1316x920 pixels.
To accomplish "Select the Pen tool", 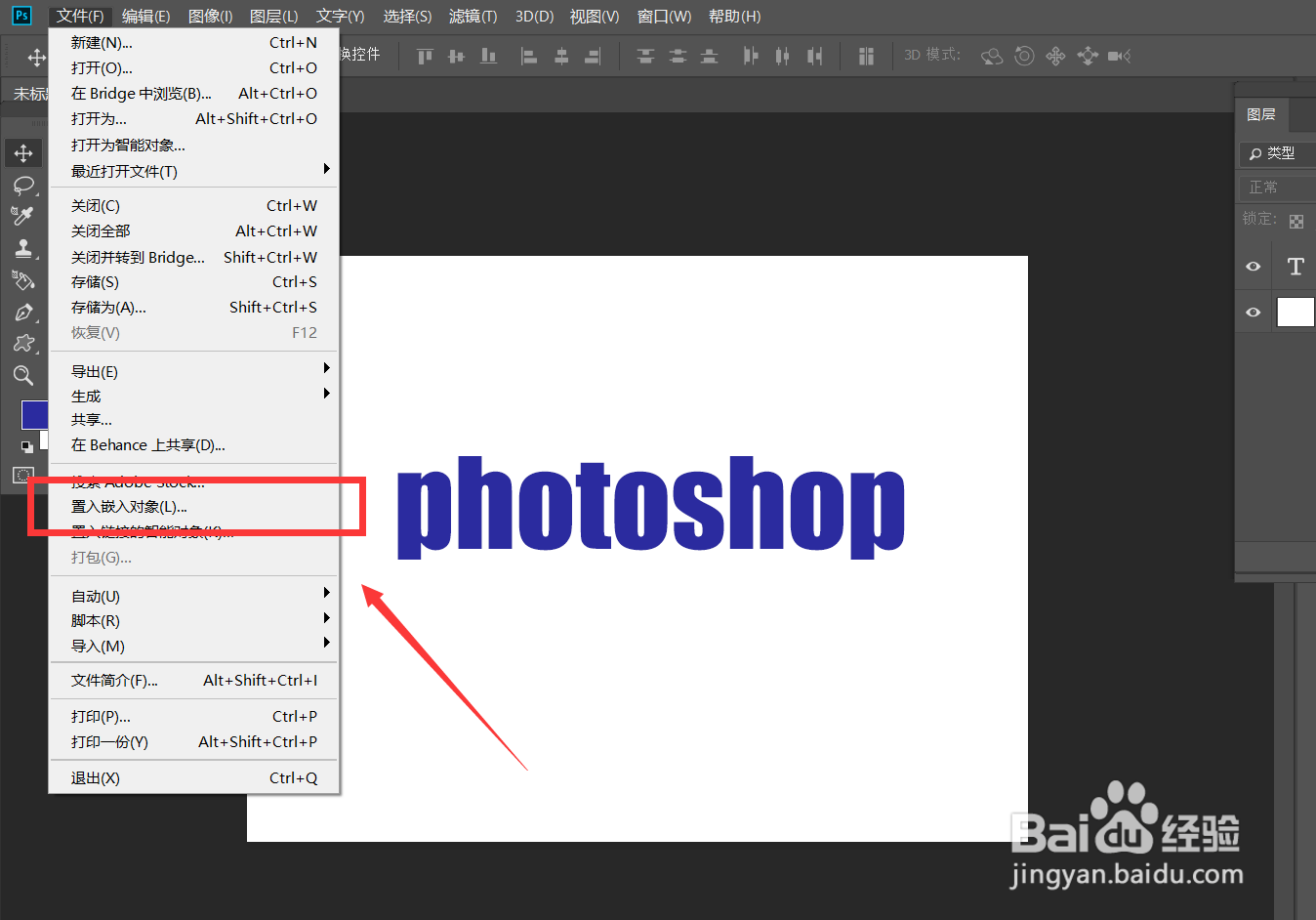I will (x=23, y=313).
